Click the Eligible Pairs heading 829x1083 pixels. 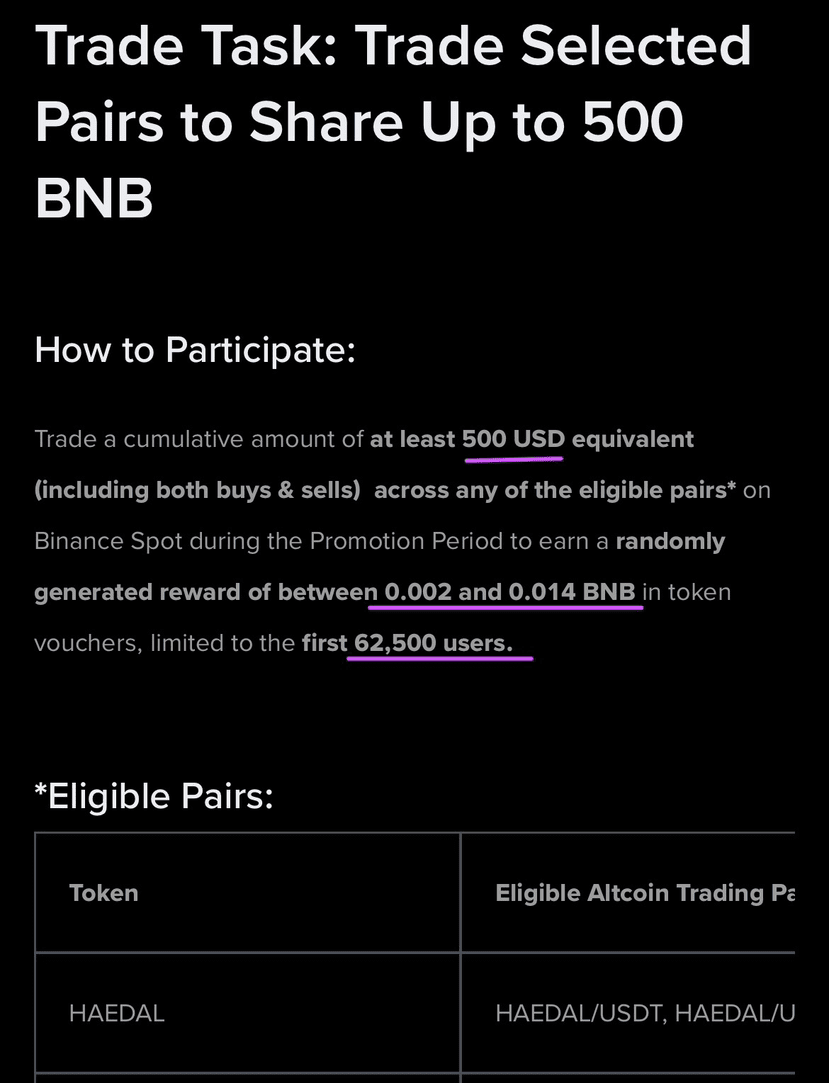tap(154, 796)
